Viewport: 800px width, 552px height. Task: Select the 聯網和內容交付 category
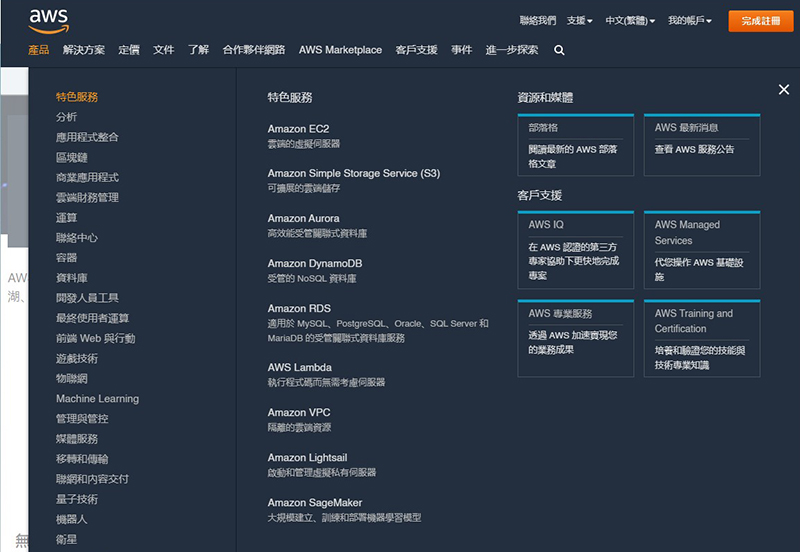pyautogui.click(x=92, y=479)
